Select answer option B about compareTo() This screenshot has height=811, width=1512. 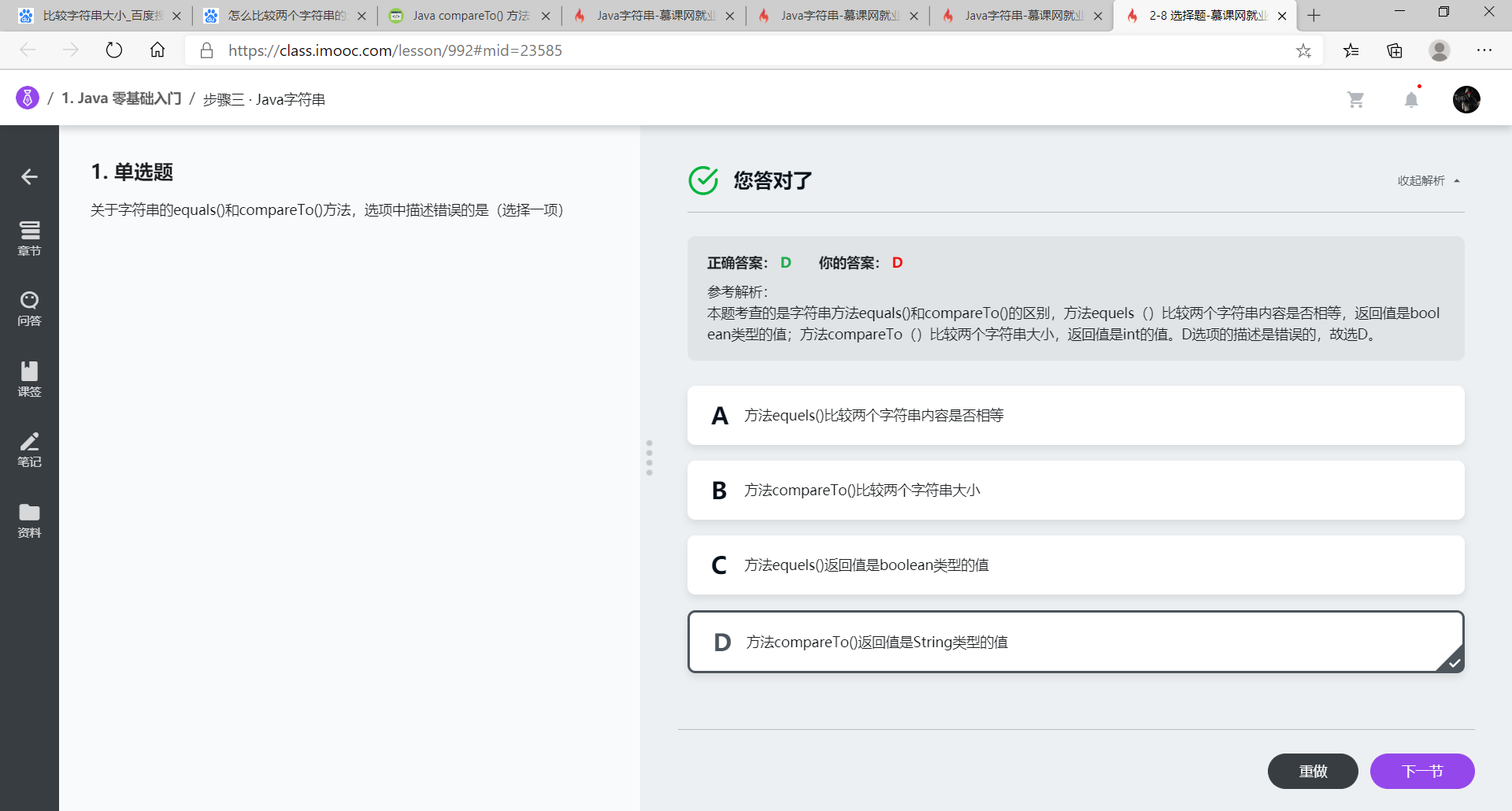click(1074, 490)
